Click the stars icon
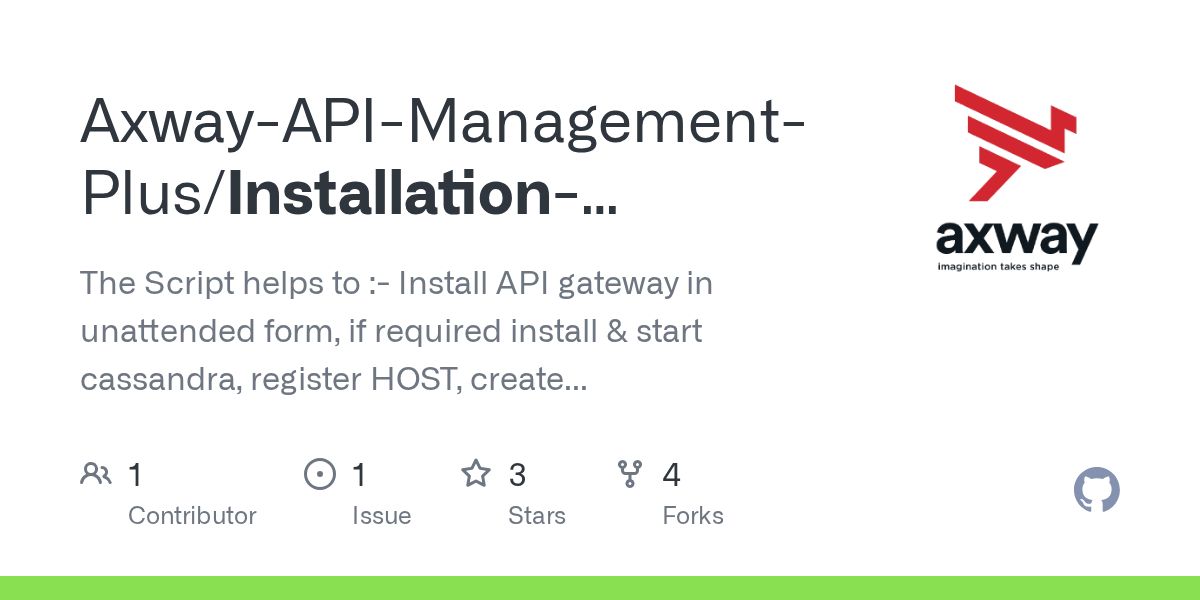The height and width of the screenshot is (600, 1200). point(476,474)
